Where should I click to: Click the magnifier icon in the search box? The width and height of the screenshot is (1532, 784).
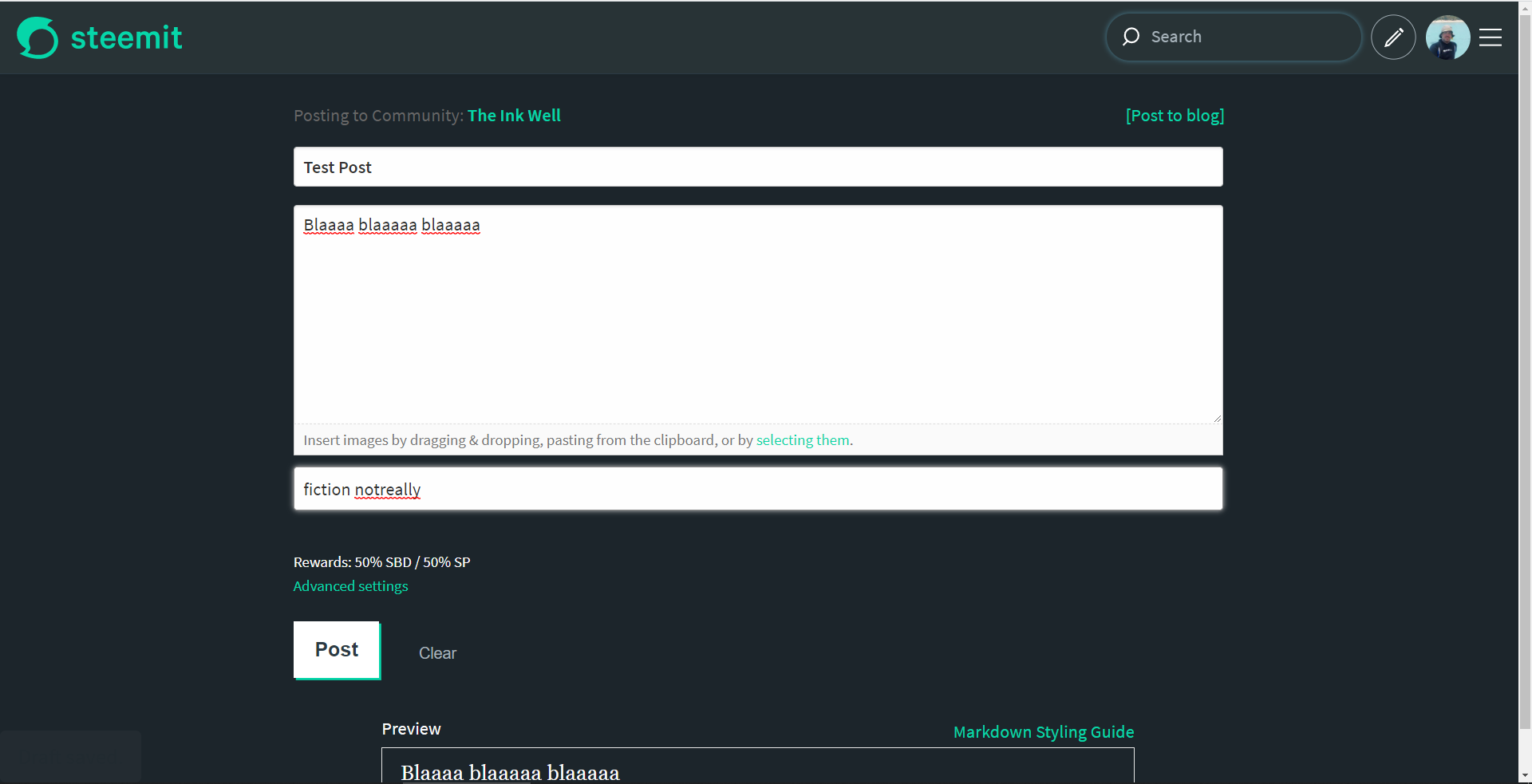(x=1131, y=37)
